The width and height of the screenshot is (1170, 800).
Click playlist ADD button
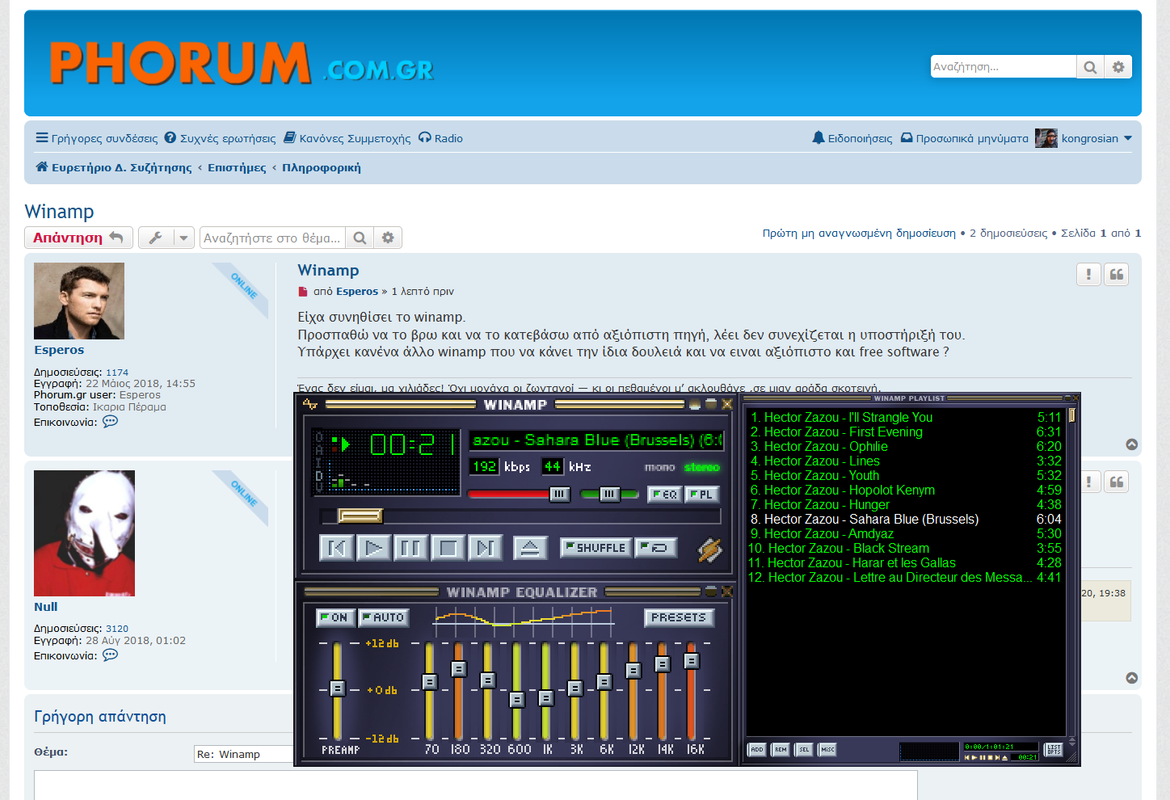(x=757, y=749)
